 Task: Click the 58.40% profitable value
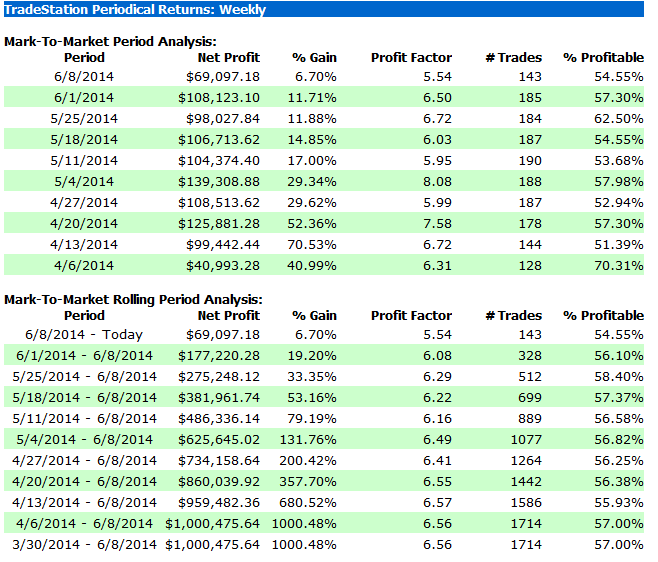coord(619,377)
